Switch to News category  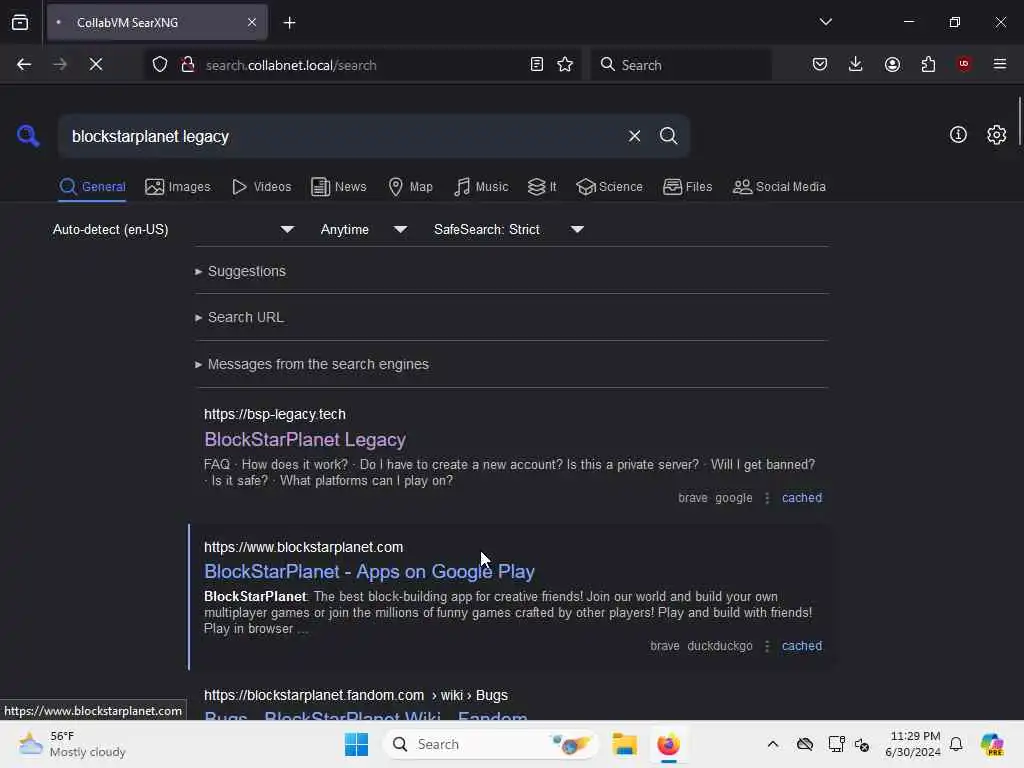(339, 187)
